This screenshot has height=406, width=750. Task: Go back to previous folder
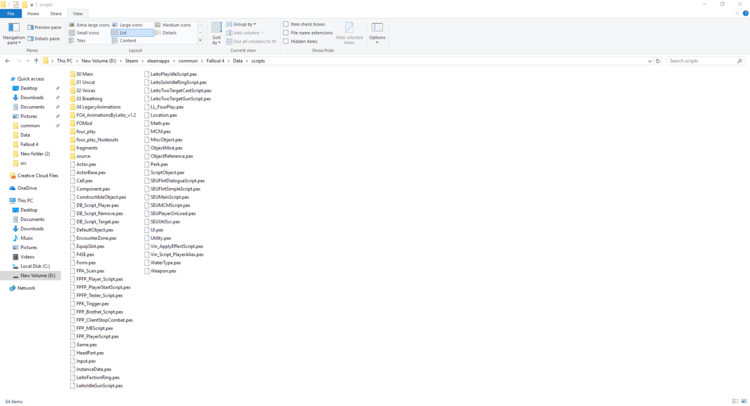(x=7, y=61)
